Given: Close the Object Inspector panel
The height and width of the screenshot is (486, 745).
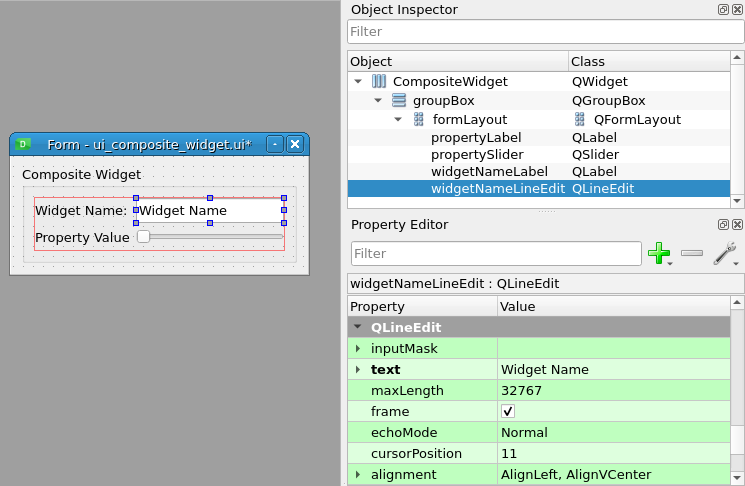Looking at the screenshot, I should click(x=737, y=9).
